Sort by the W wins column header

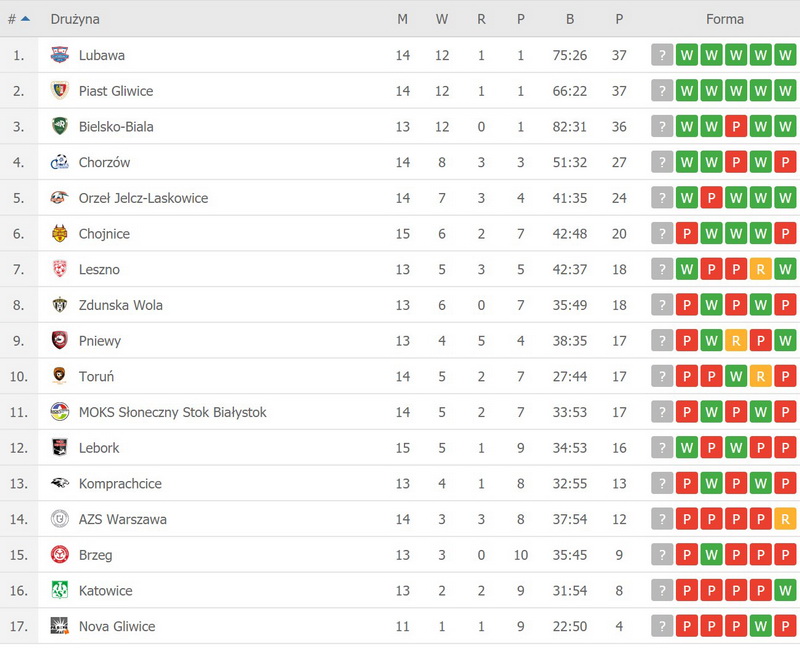[x=442, y=19]
